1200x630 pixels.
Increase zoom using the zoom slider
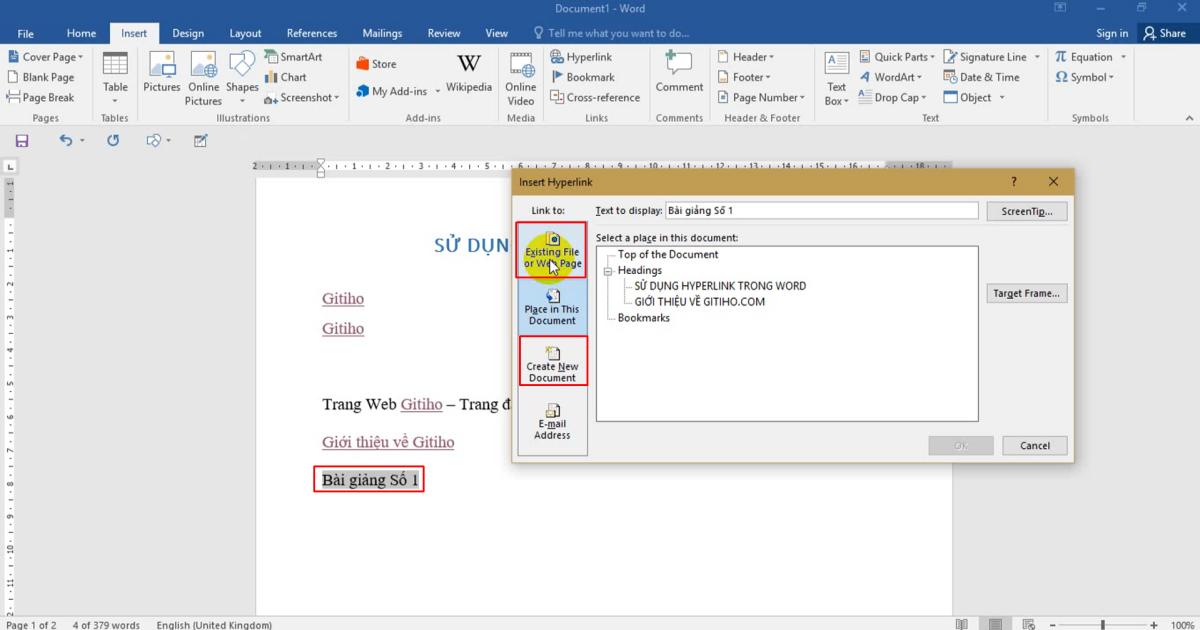[1153, 623]
